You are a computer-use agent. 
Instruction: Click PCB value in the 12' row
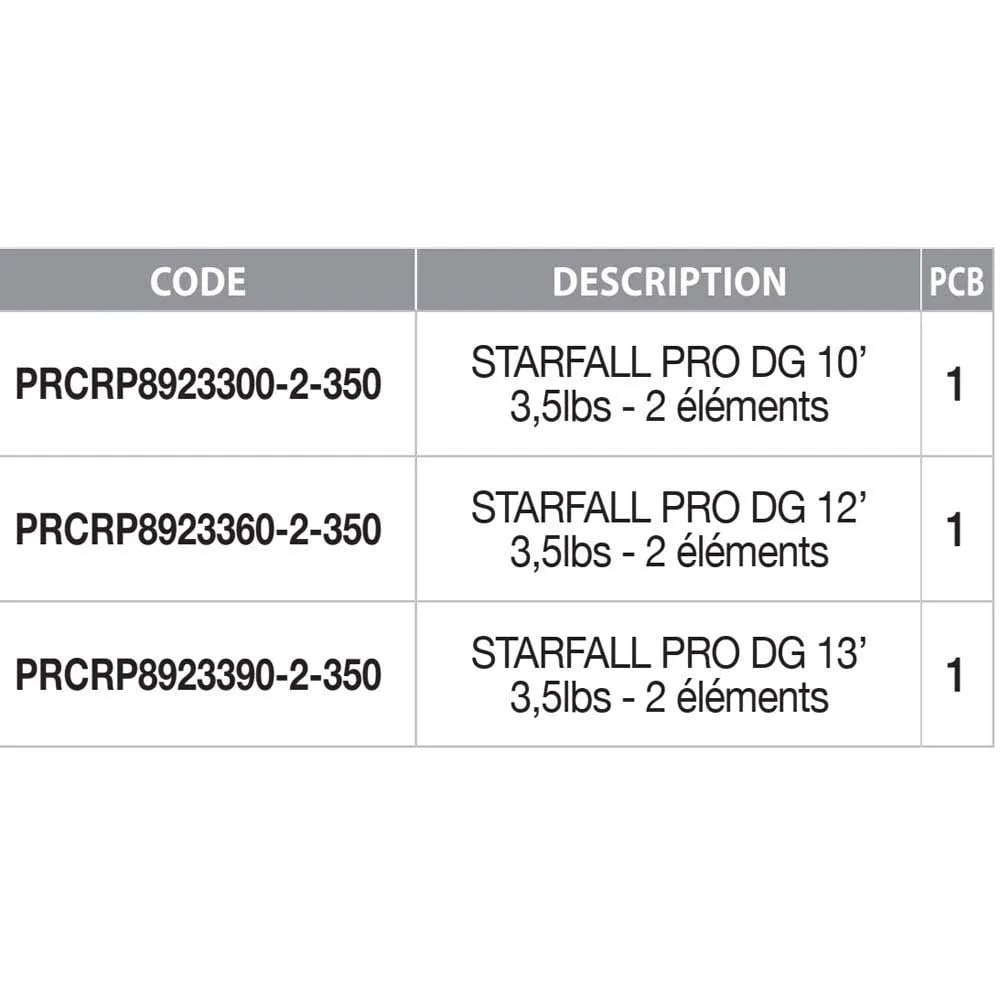pyautogui.click(x=955, y=530)
